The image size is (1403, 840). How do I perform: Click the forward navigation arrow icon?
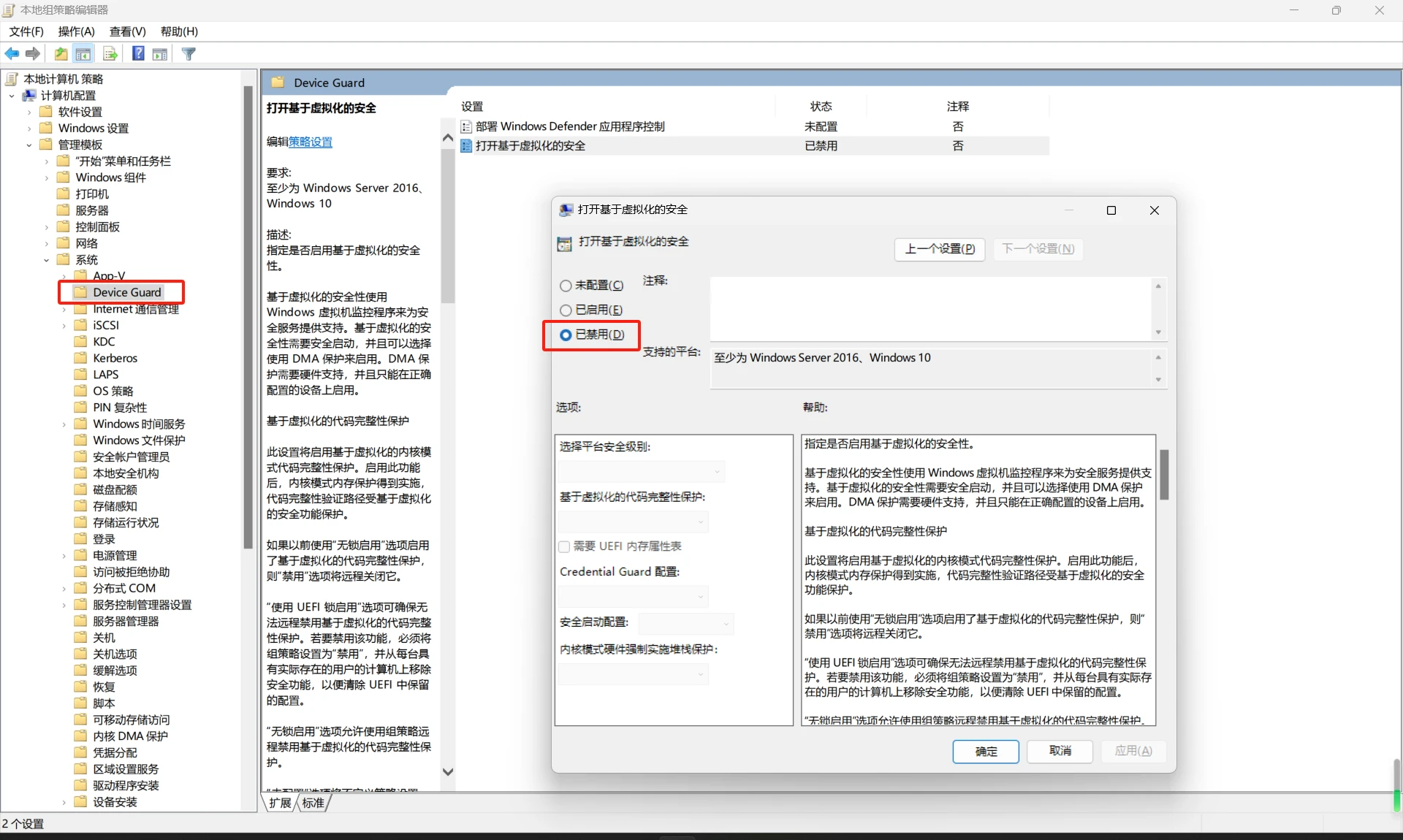point(33,53)
